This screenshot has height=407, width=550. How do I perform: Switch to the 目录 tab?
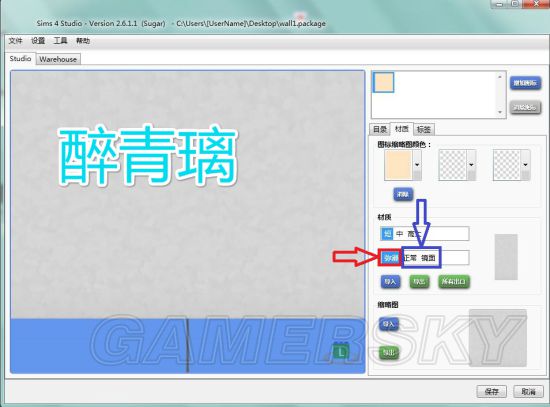point(380,129)
